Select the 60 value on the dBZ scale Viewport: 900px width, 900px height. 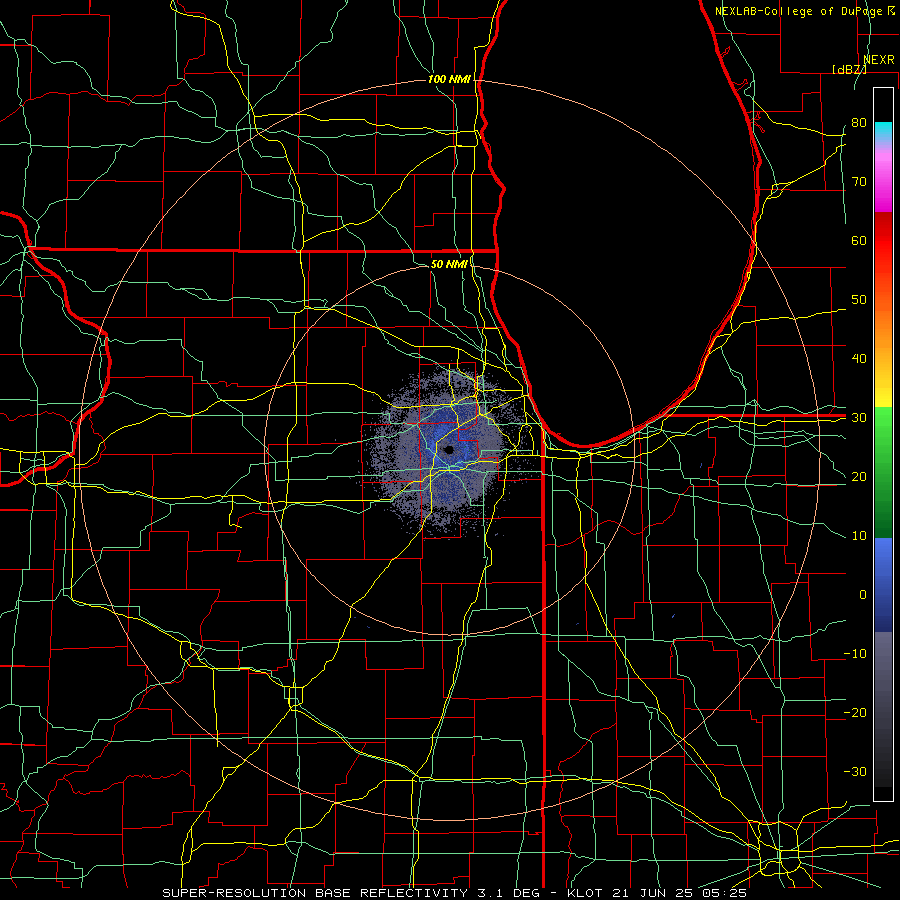coord(859,240)
